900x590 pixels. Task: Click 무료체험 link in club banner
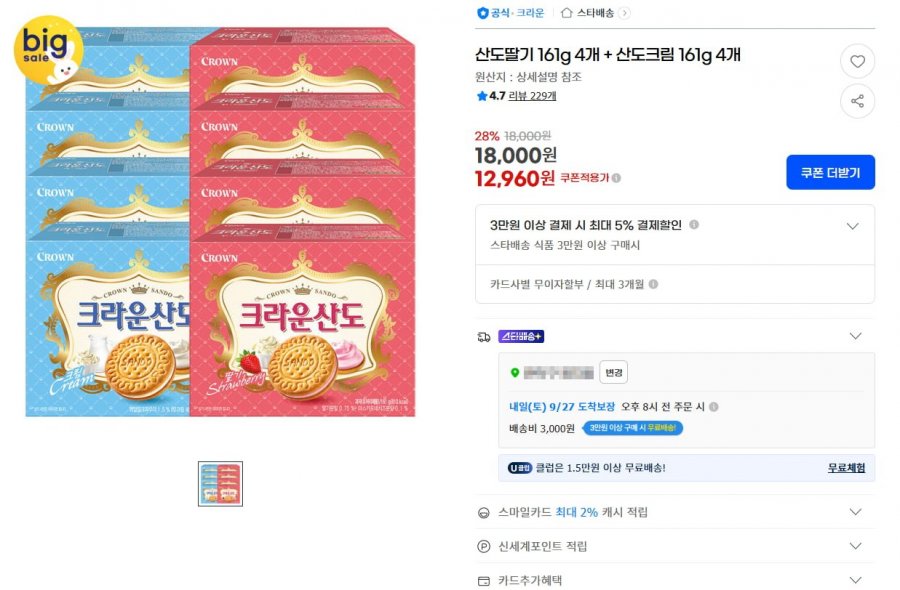(846, 468)
